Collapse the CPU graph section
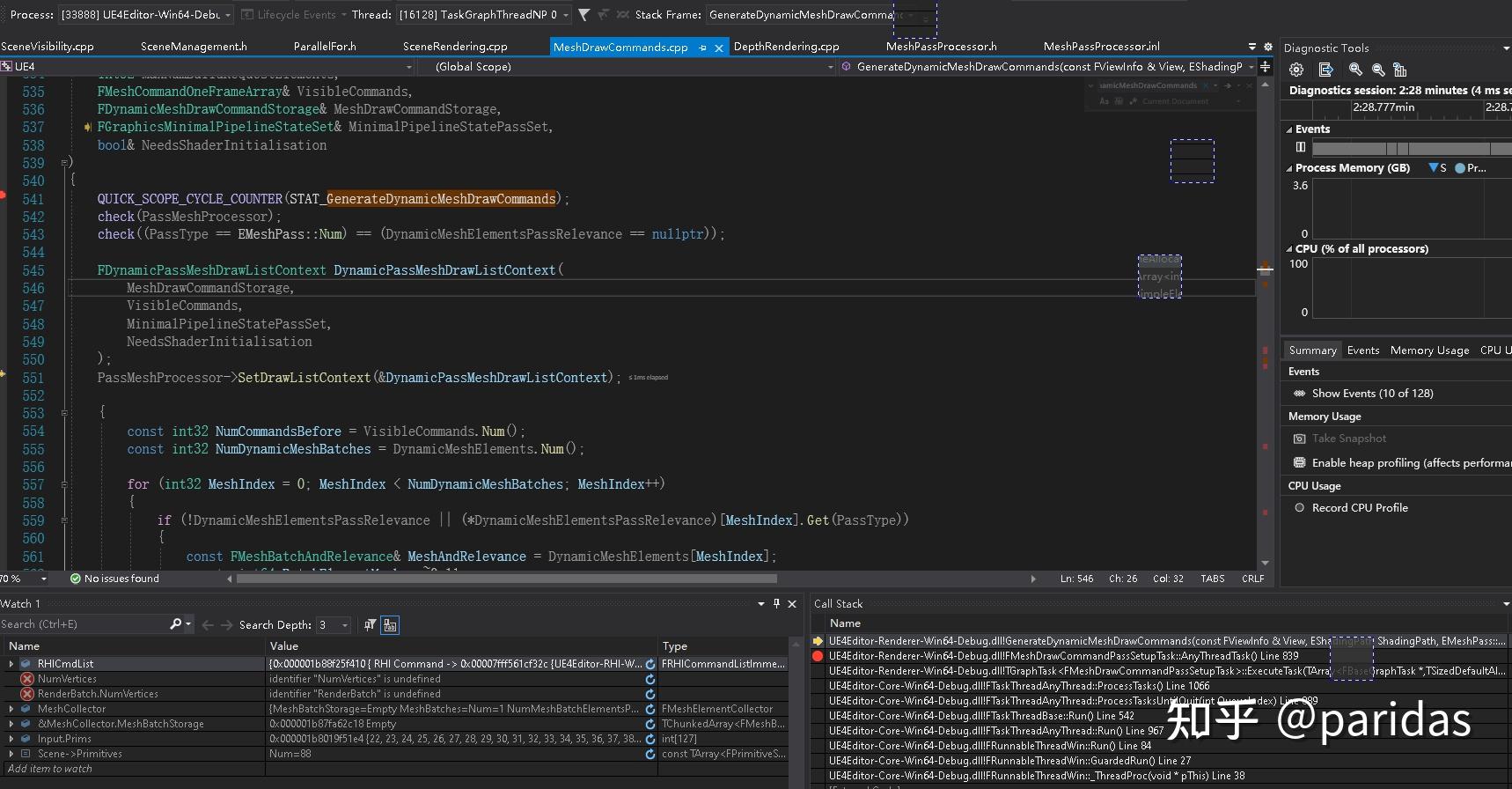The height and width of the screenshot is (789, 1512). click(1289, 249)
